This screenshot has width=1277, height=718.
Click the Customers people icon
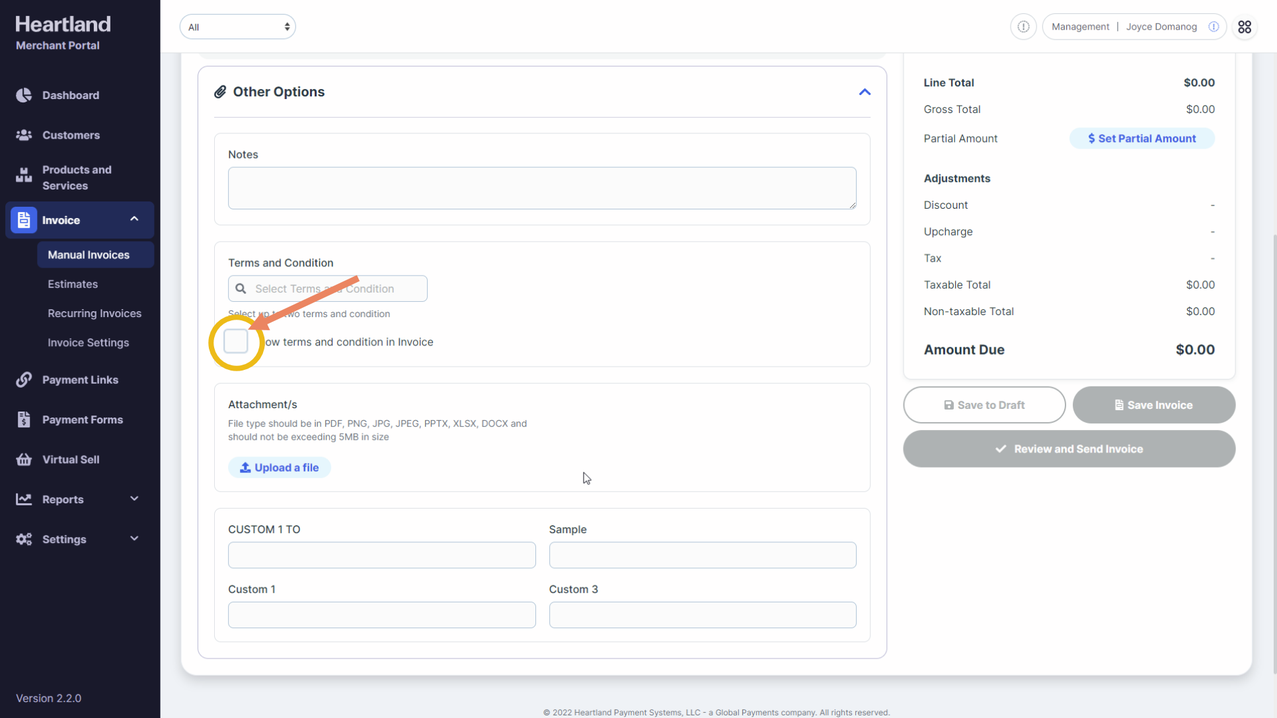pyautogui.click(x=24, y=135)
